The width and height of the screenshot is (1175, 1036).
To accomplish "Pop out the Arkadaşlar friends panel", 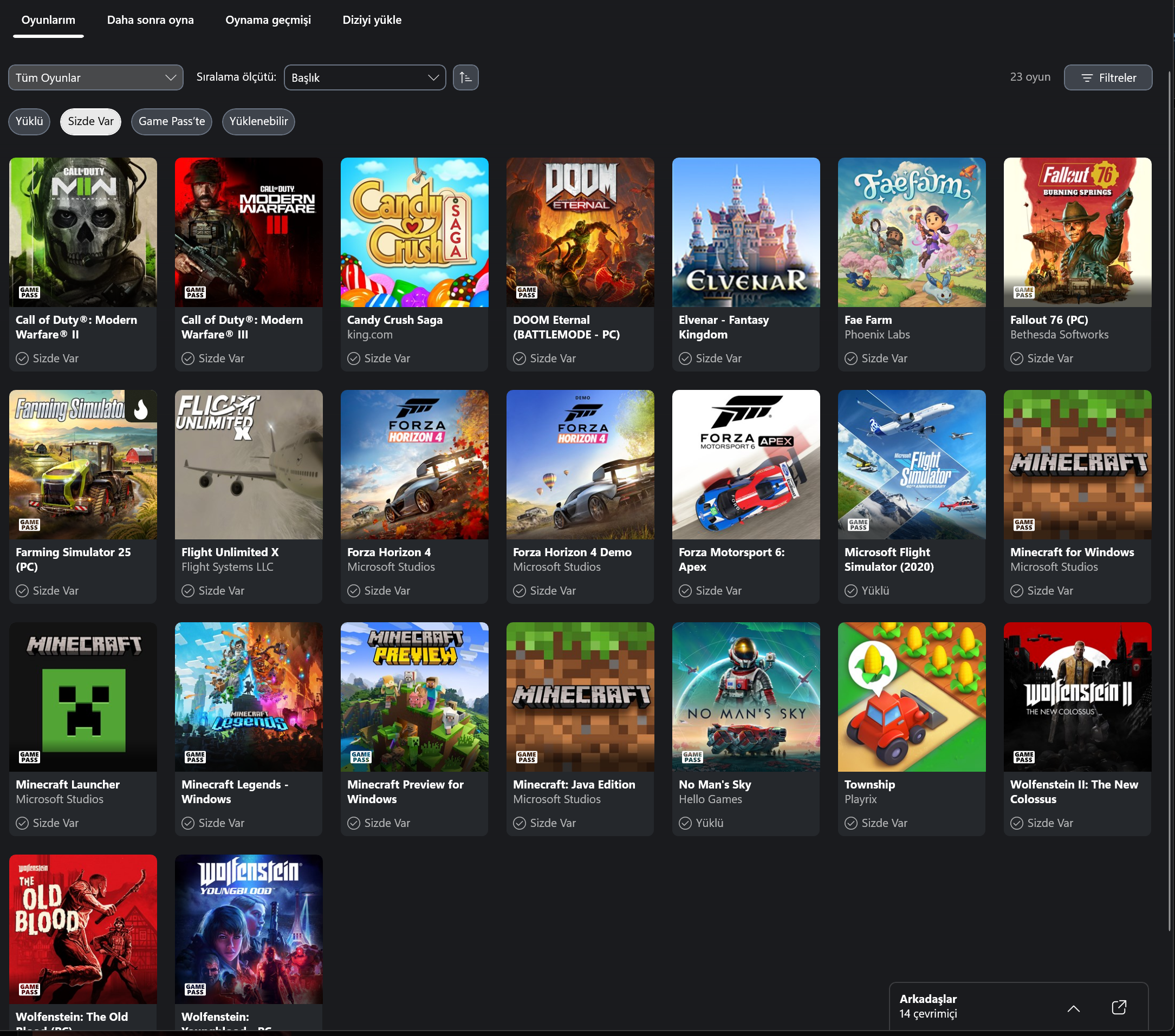I will pos(1119,1007).
